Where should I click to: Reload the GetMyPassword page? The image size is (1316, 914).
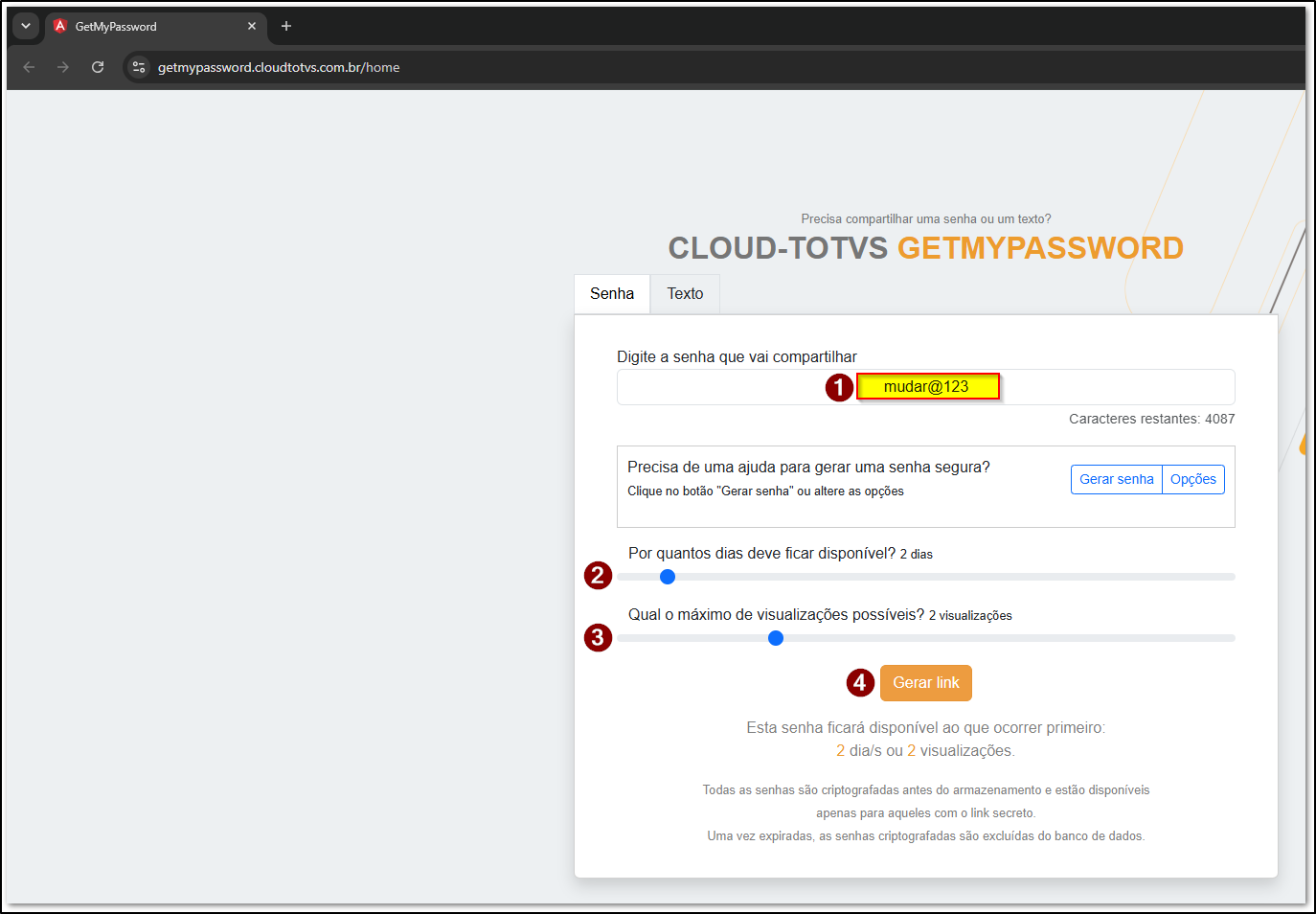98,67
